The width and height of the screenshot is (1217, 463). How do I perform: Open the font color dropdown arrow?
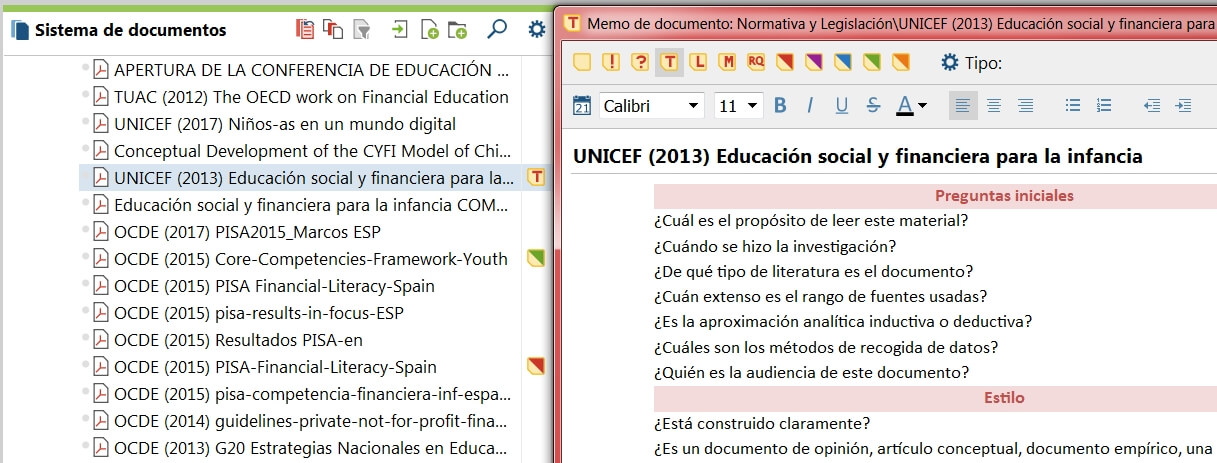pos(922,105)
